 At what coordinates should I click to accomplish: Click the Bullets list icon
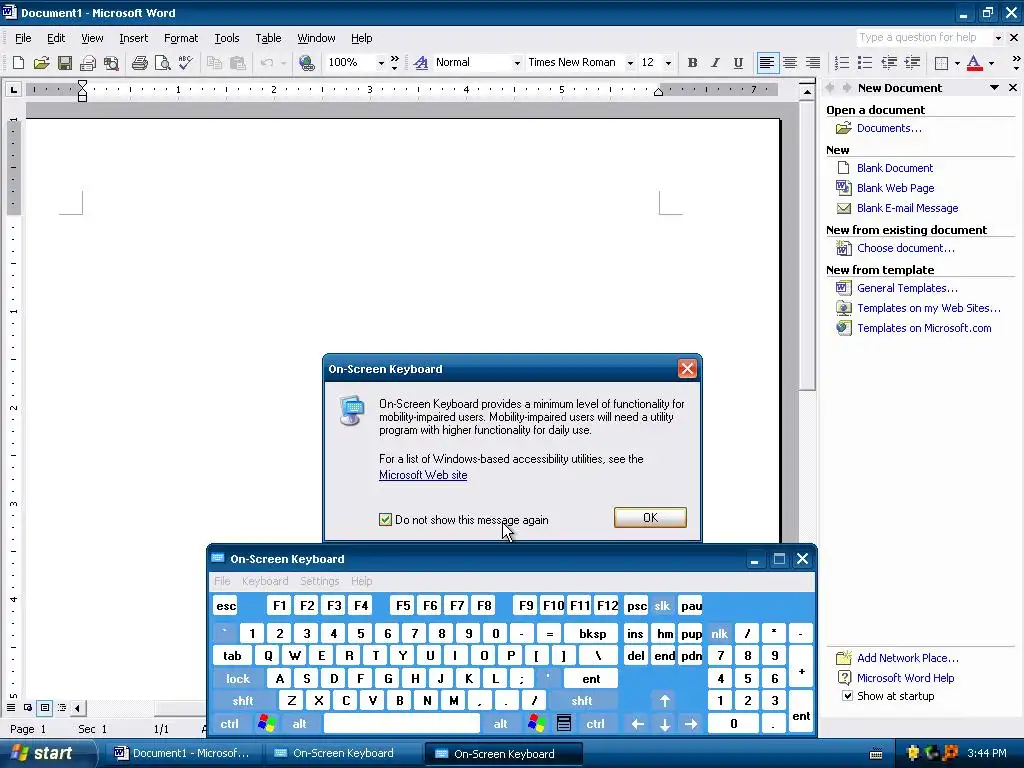[865, 63]
